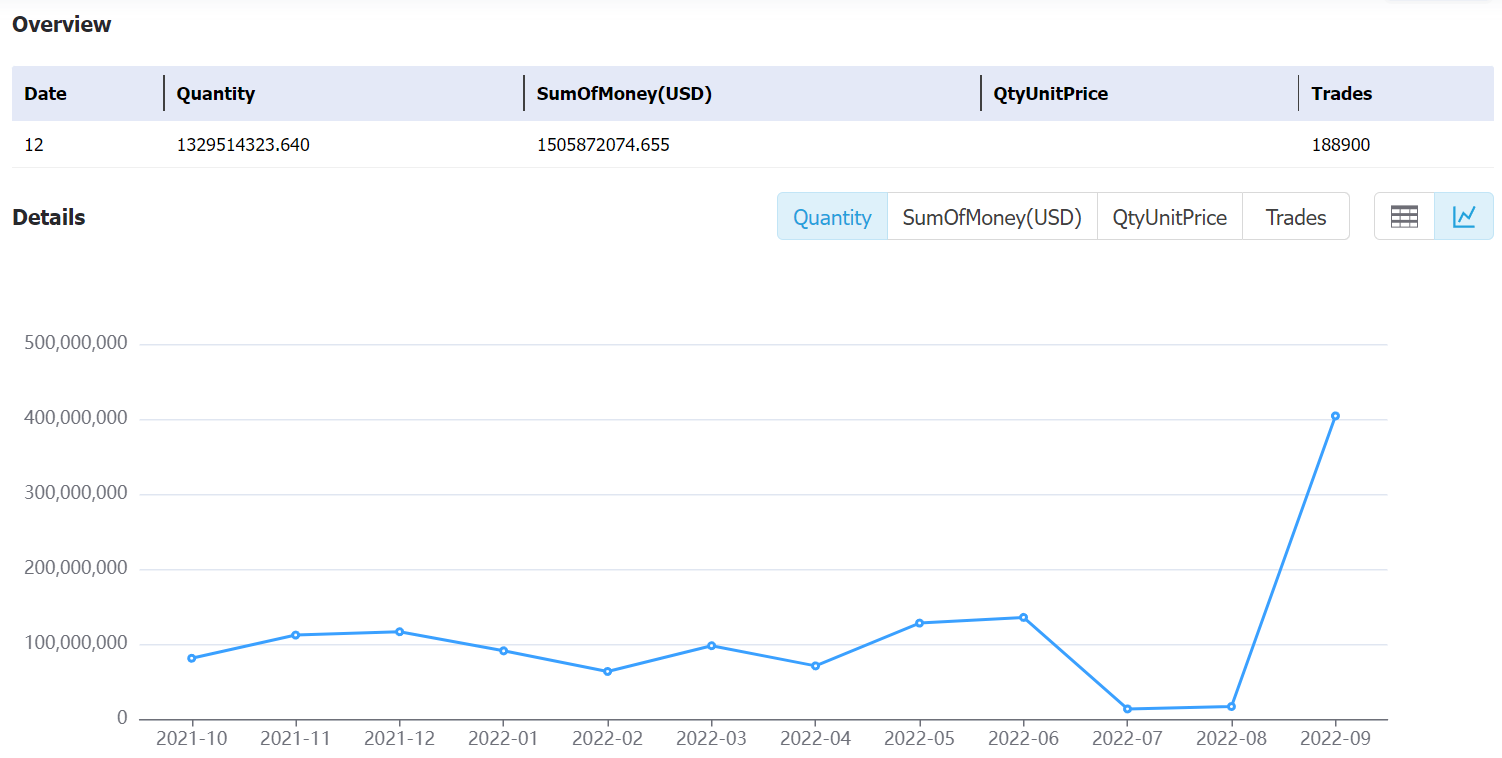Viewport: 1502px width, 758px height.
Task: Click the Overview heading
Action: click(62, 24)
